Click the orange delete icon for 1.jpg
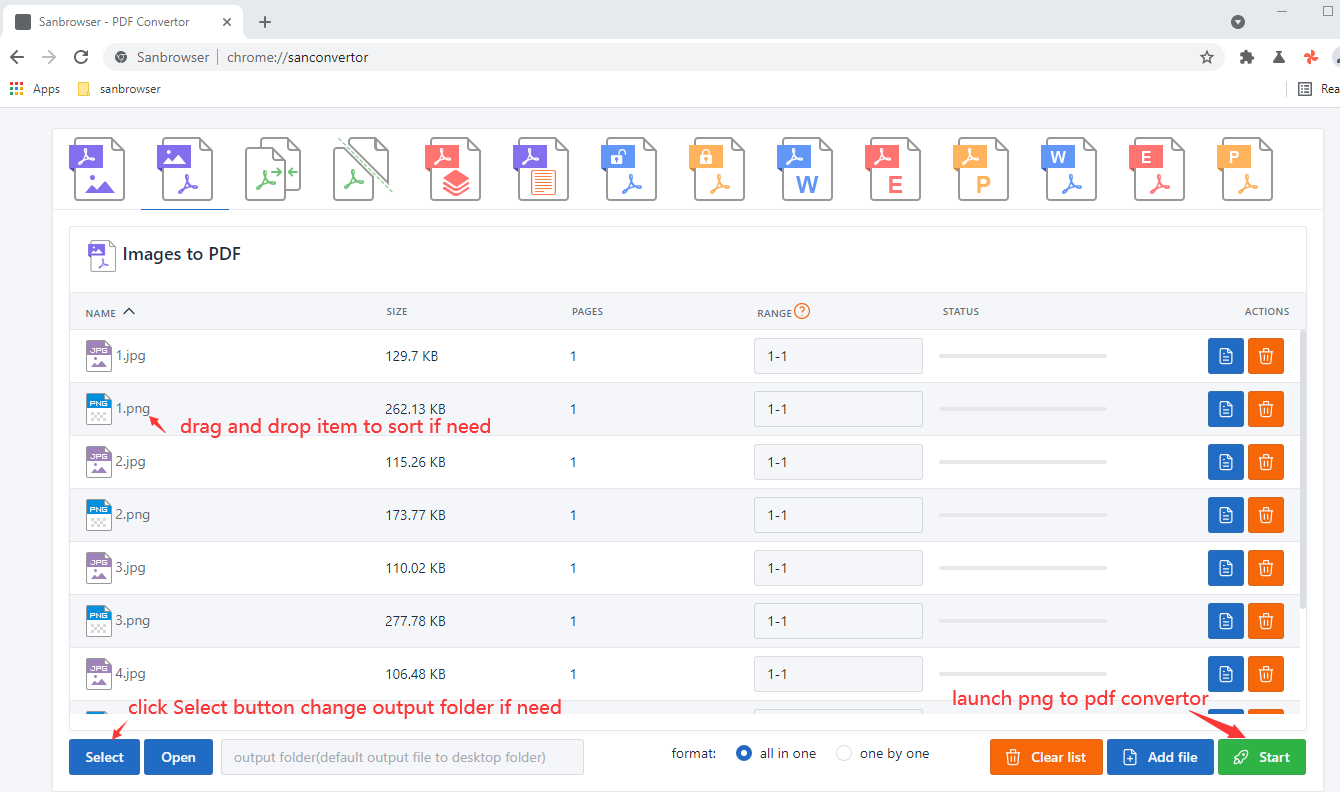 [x=1265, y=356]
